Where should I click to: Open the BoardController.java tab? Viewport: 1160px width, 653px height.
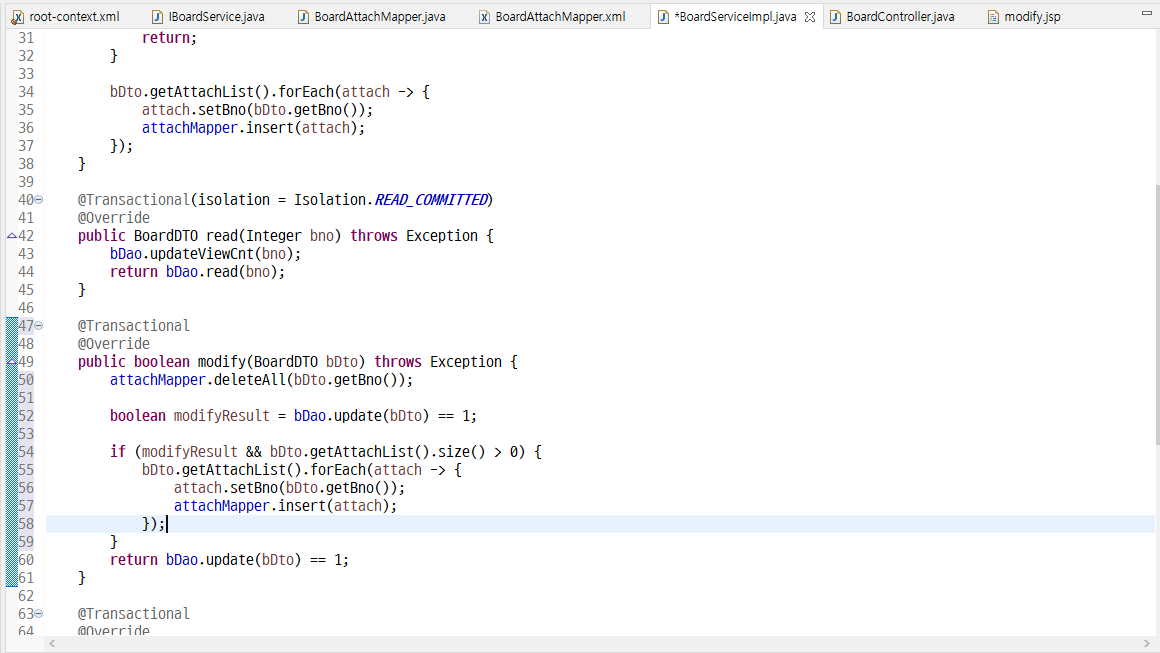click(891, 16)
